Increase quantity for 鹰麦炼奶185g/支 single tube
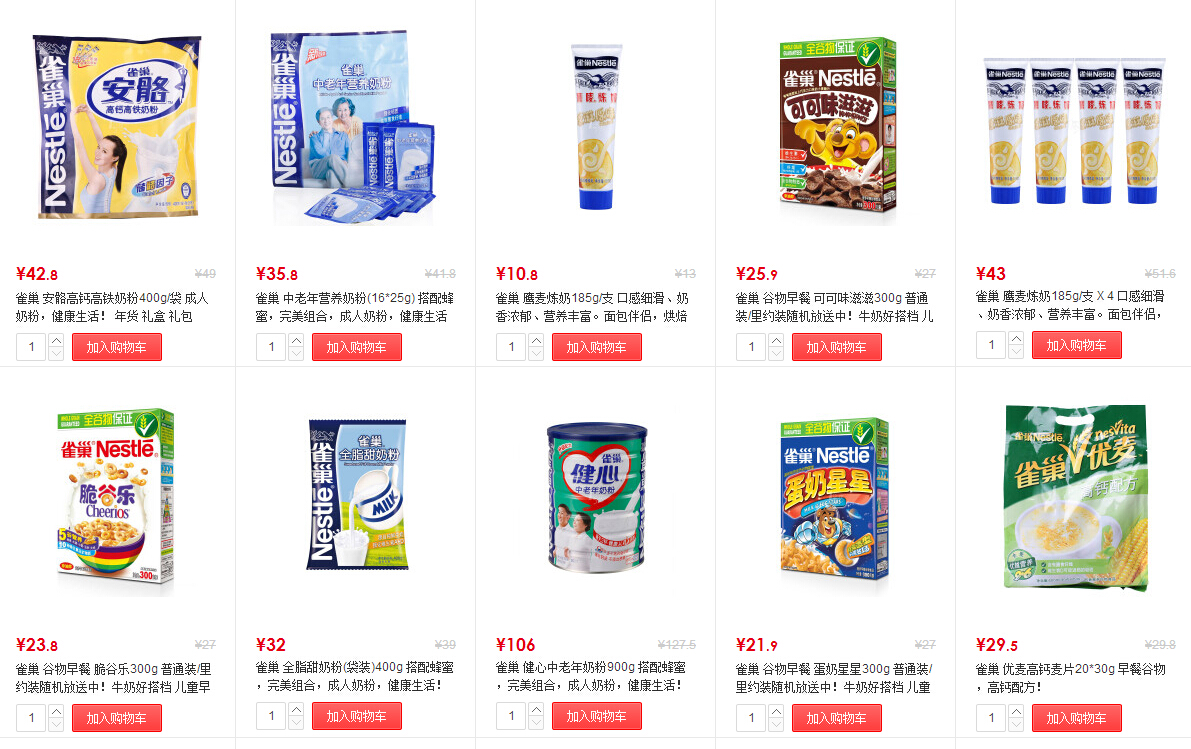The image size is (1191, 749). click(x=536, y=340)
